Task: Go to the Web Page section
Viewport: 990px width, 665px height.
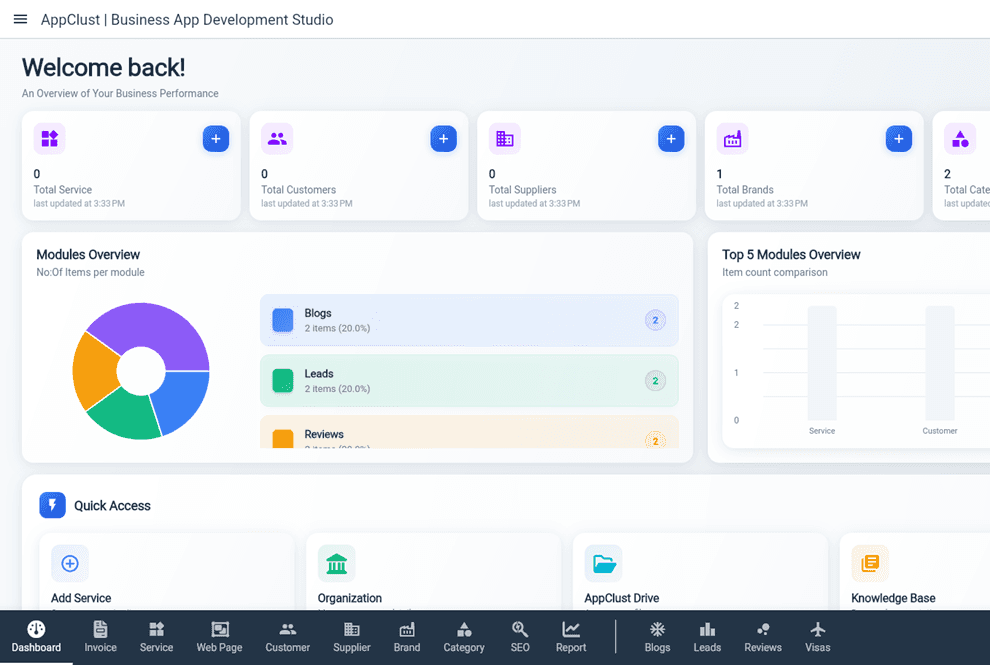Action: [219, 637]
